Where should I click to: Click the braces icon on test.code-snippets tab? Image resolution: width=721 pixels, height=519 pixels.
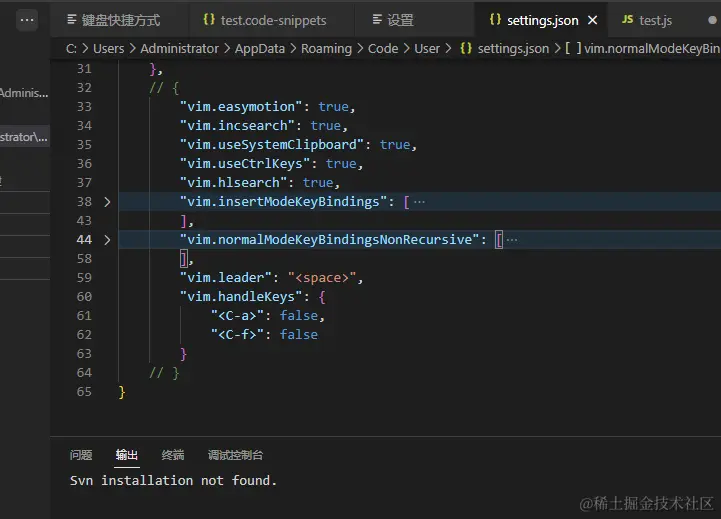pos(209,19)
